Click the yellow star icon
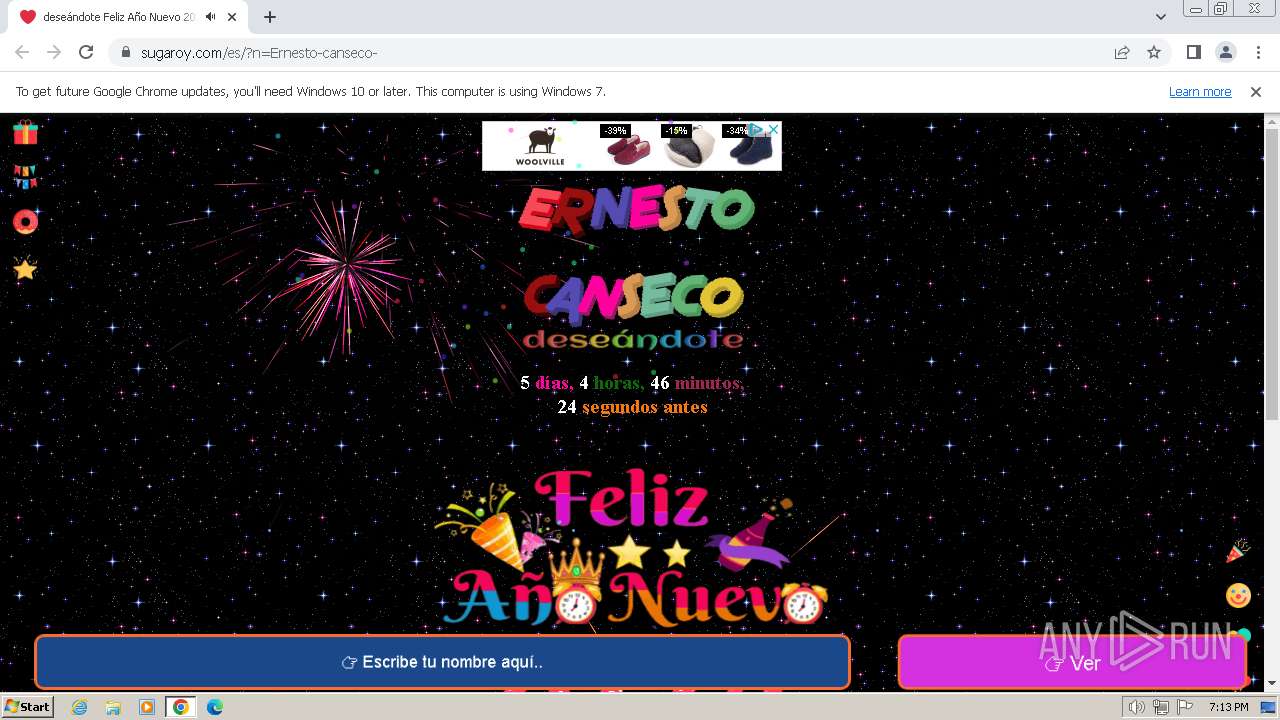This screenshot has width=1280, height=720. (x=25, y=269)
